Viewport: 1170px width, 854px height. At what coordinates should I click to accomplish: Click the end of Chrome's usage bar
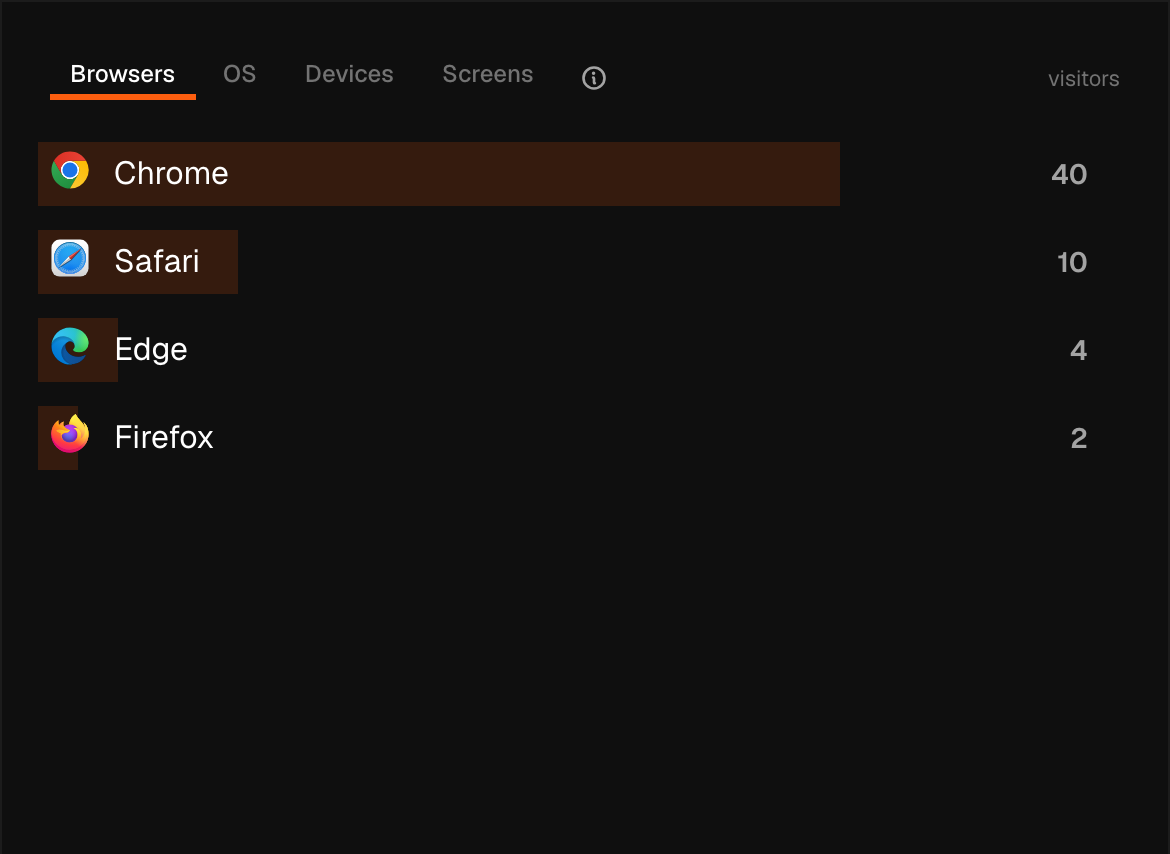click(836, 174)
